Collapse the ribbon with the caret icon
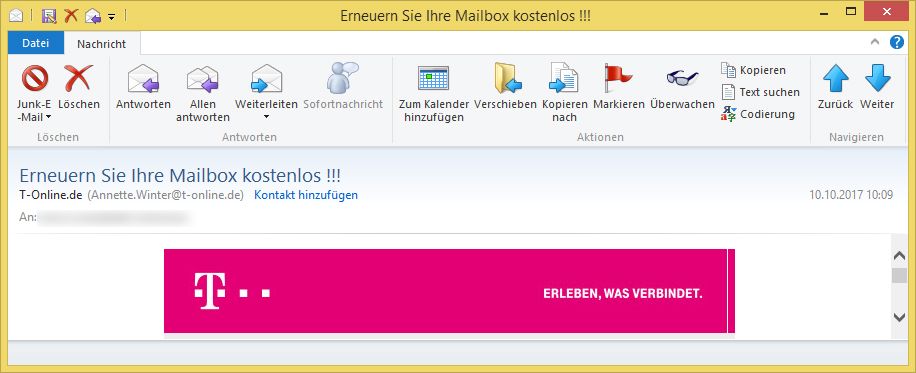The width and height of the screenshot is (916, 373). click(875, 42)
